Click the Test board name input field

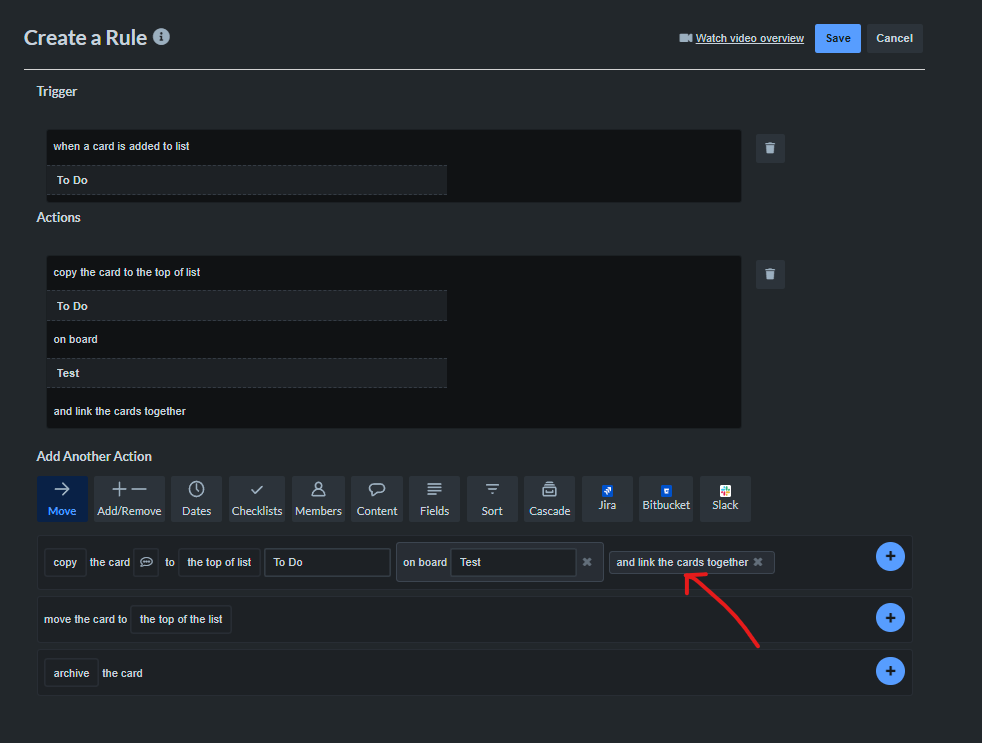[x=513, y=563]
